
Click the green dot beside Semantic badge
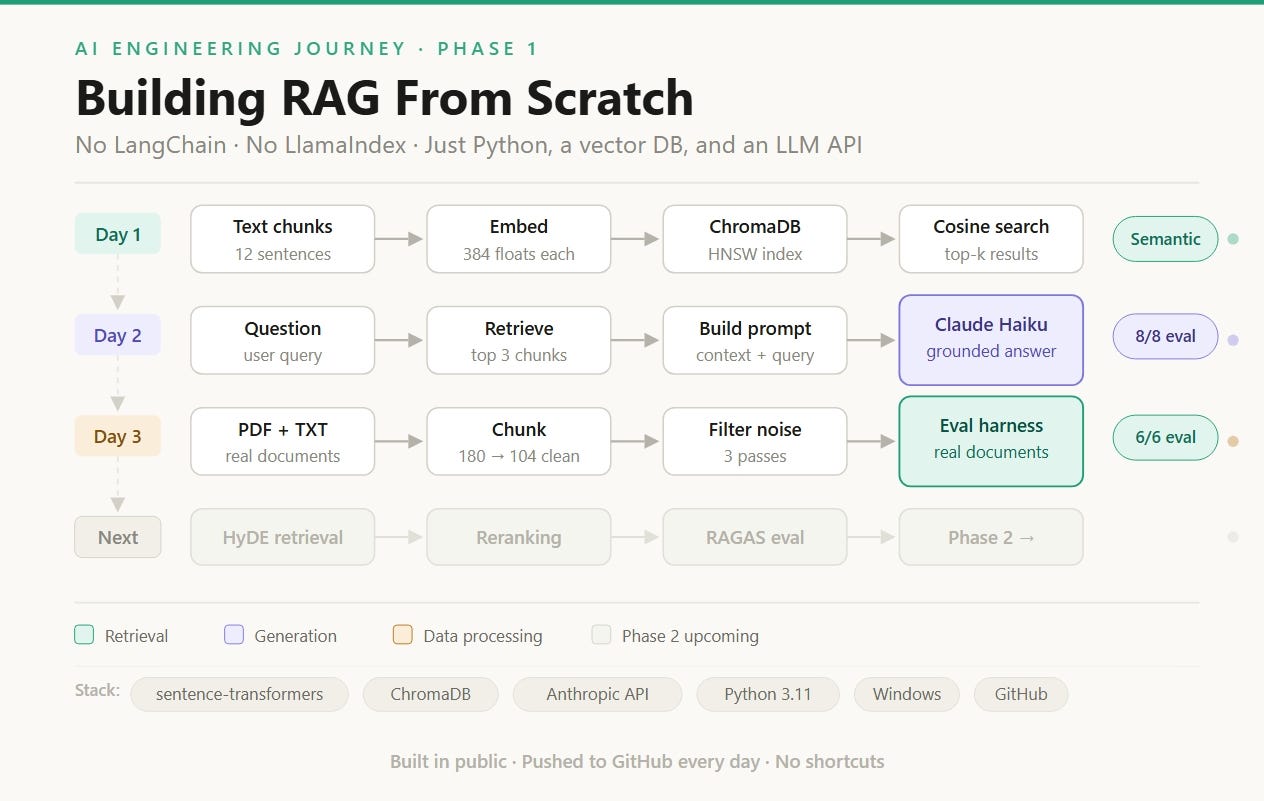tap(1233, 239)
